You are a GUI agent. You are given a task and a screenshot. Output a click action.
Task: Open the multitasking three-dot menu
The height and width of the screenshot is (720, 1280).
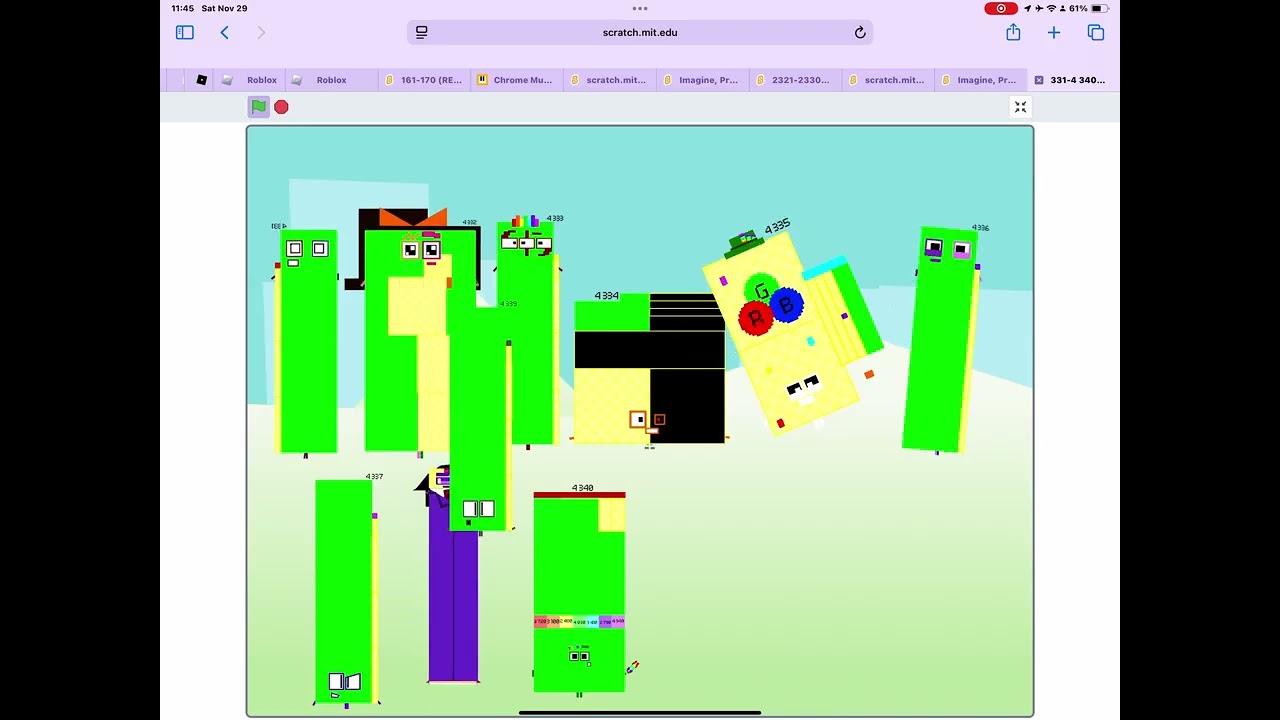coord(640,8)
